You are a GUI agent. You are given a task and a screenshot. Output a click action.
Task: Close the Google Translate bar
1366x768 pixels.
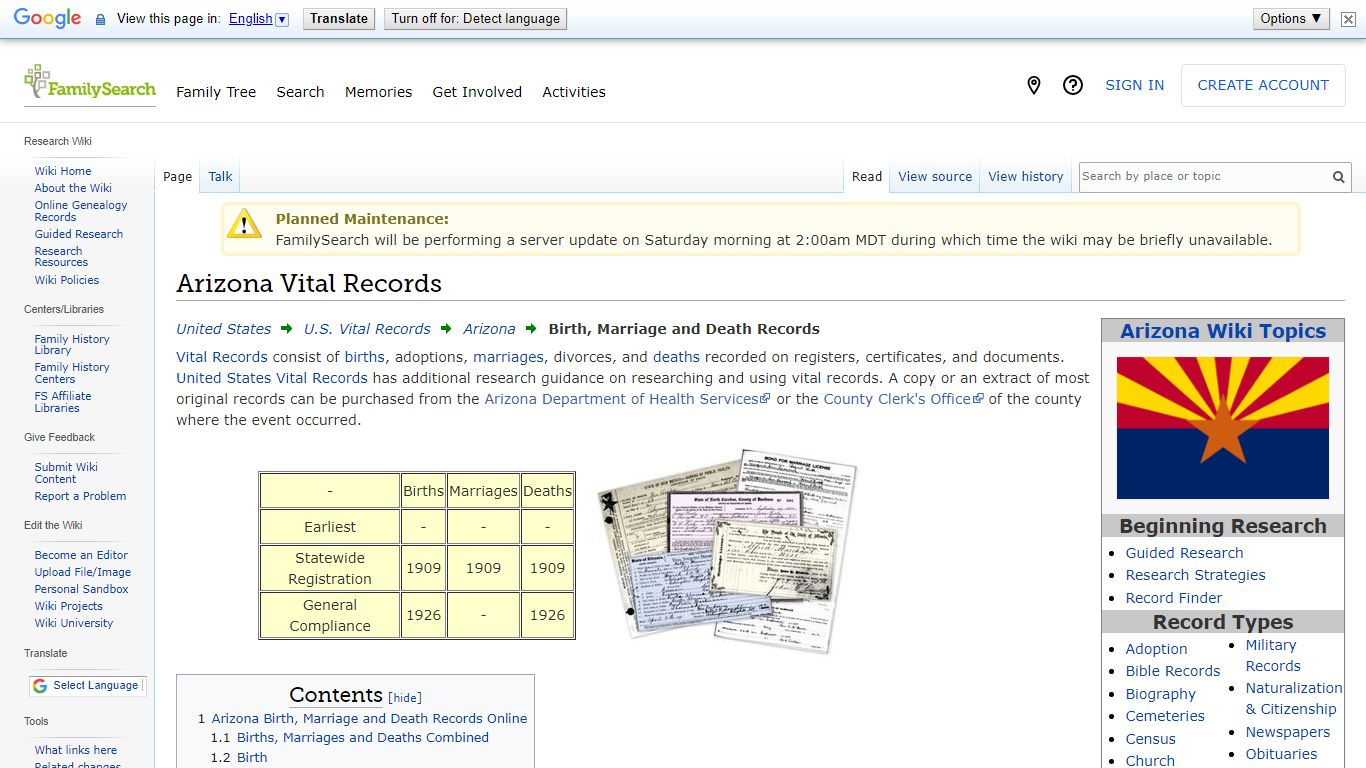click(1348, 19)
